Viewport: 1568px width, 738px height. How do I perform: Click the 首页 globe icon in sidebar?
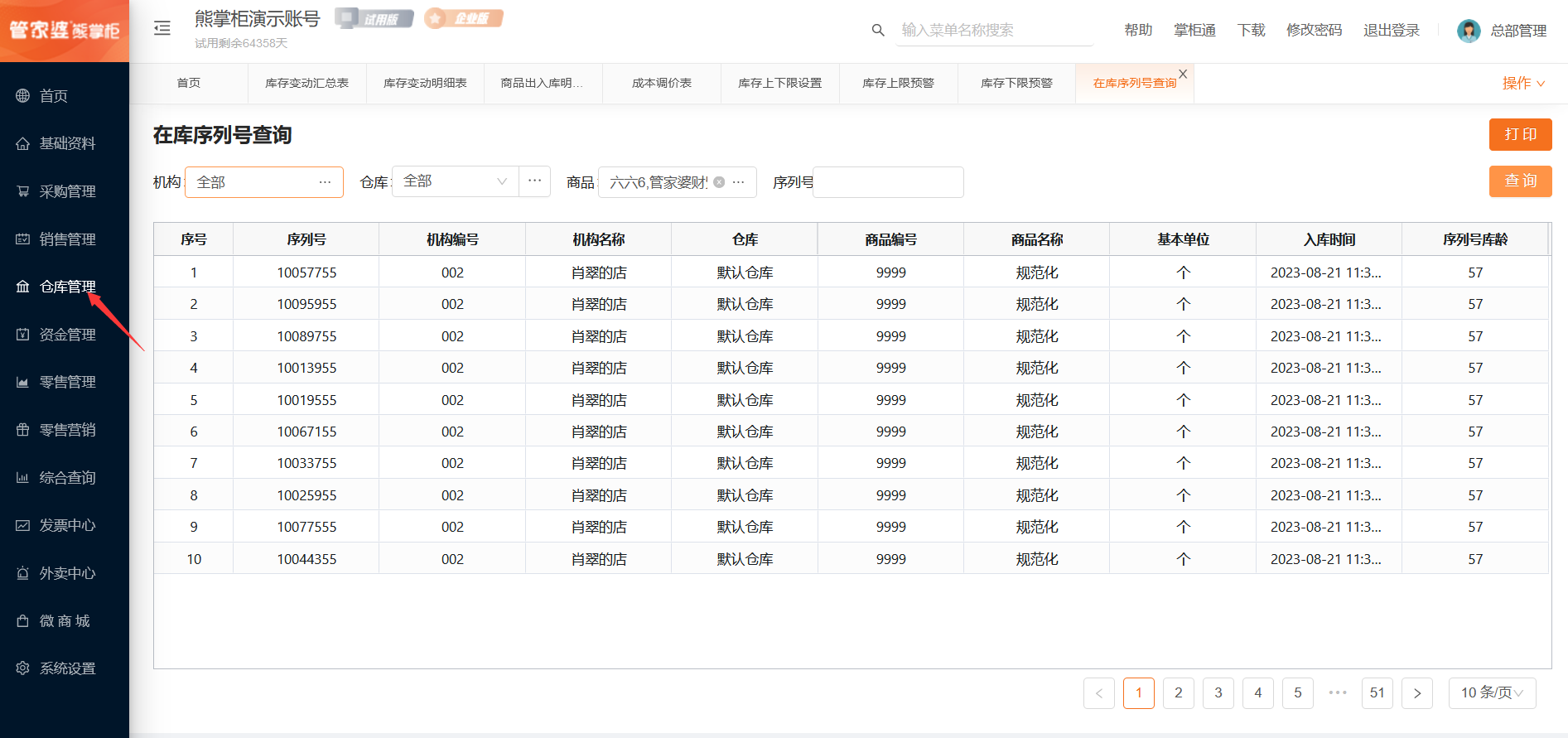(x=23, y=96)
